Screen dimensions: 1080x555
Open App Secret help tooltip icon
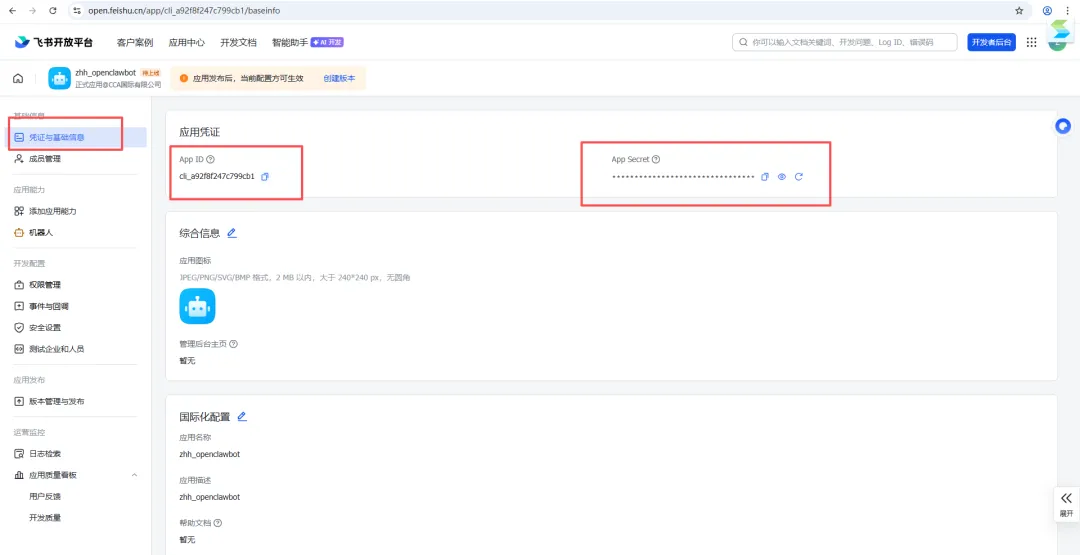click(656, 159)
